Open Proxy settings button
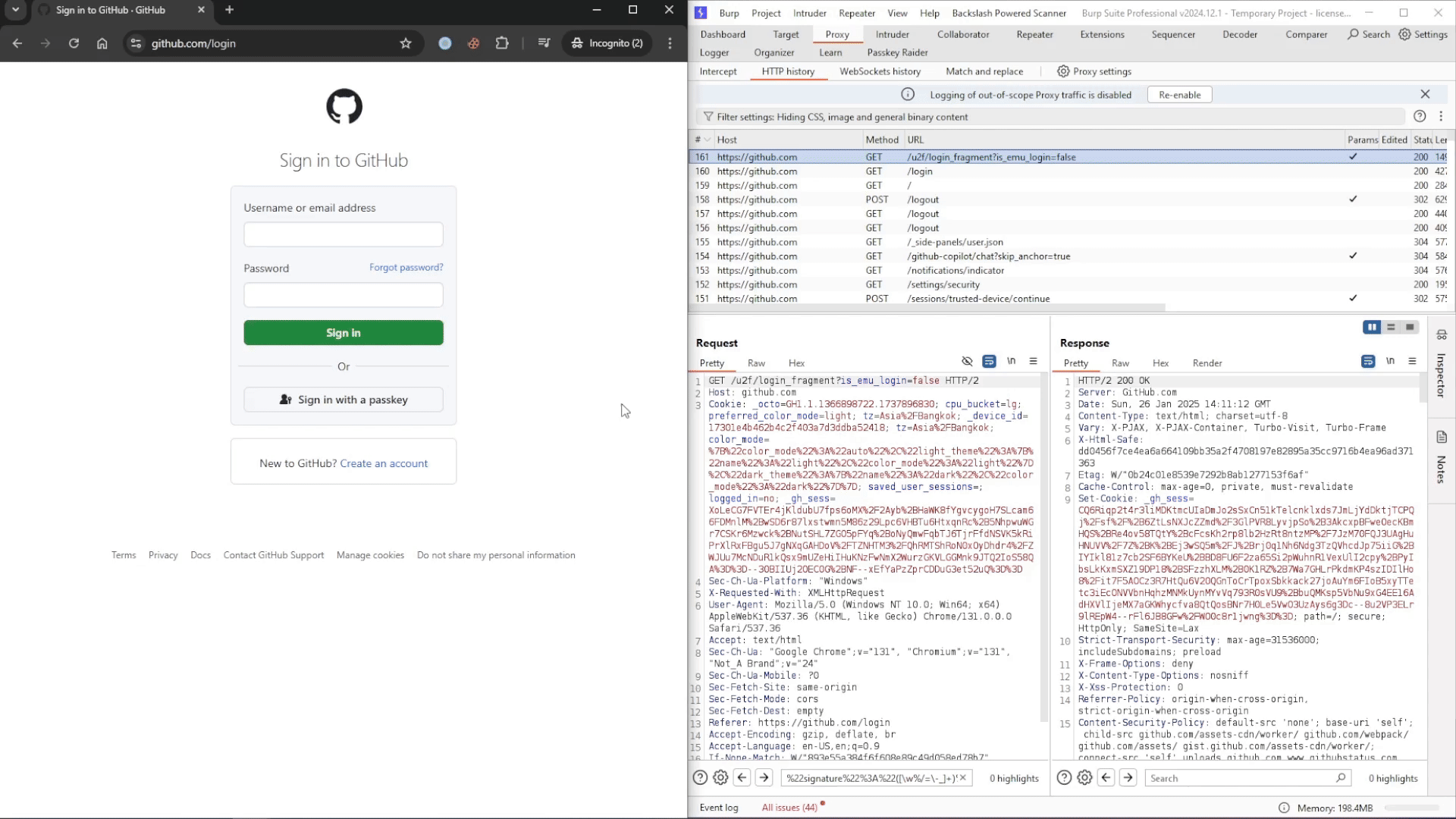Image resolution: width=1456 pixels, height=819 pixels. click(x=1094, y=71)
